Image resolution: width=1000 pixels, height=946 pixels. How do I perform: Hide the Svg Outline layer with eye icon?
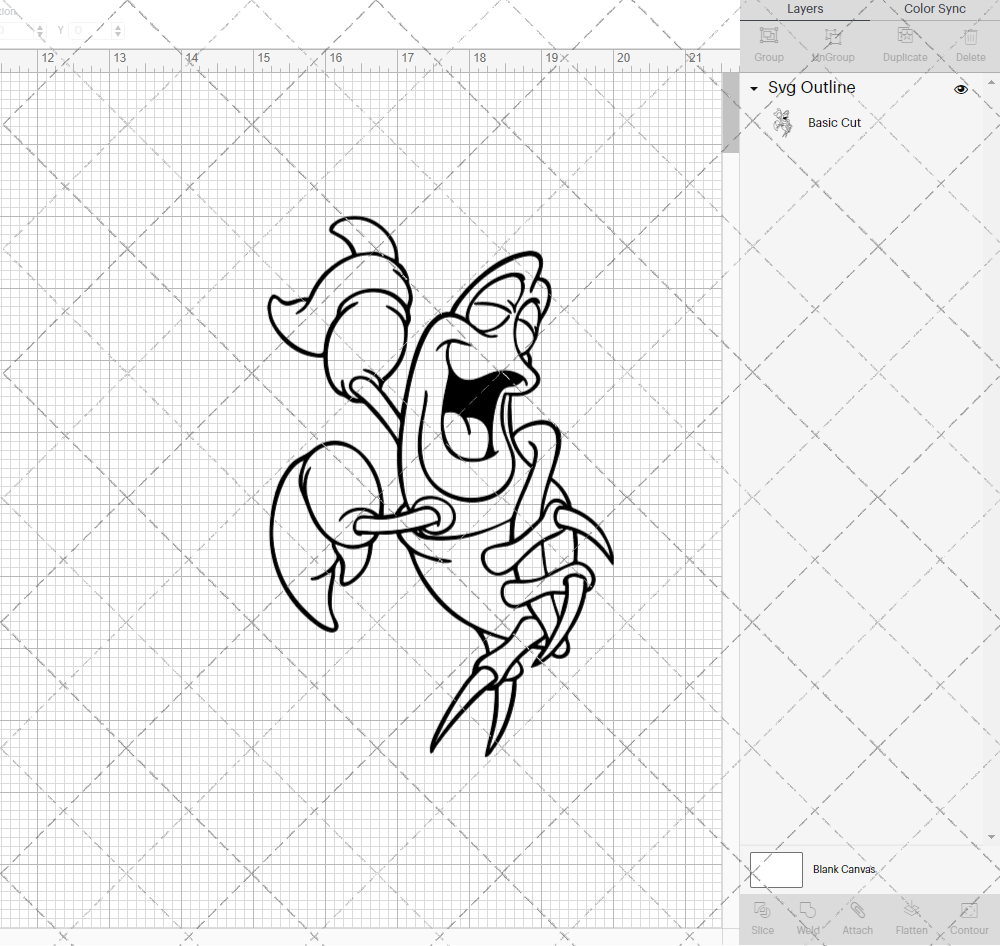(960, 89)
